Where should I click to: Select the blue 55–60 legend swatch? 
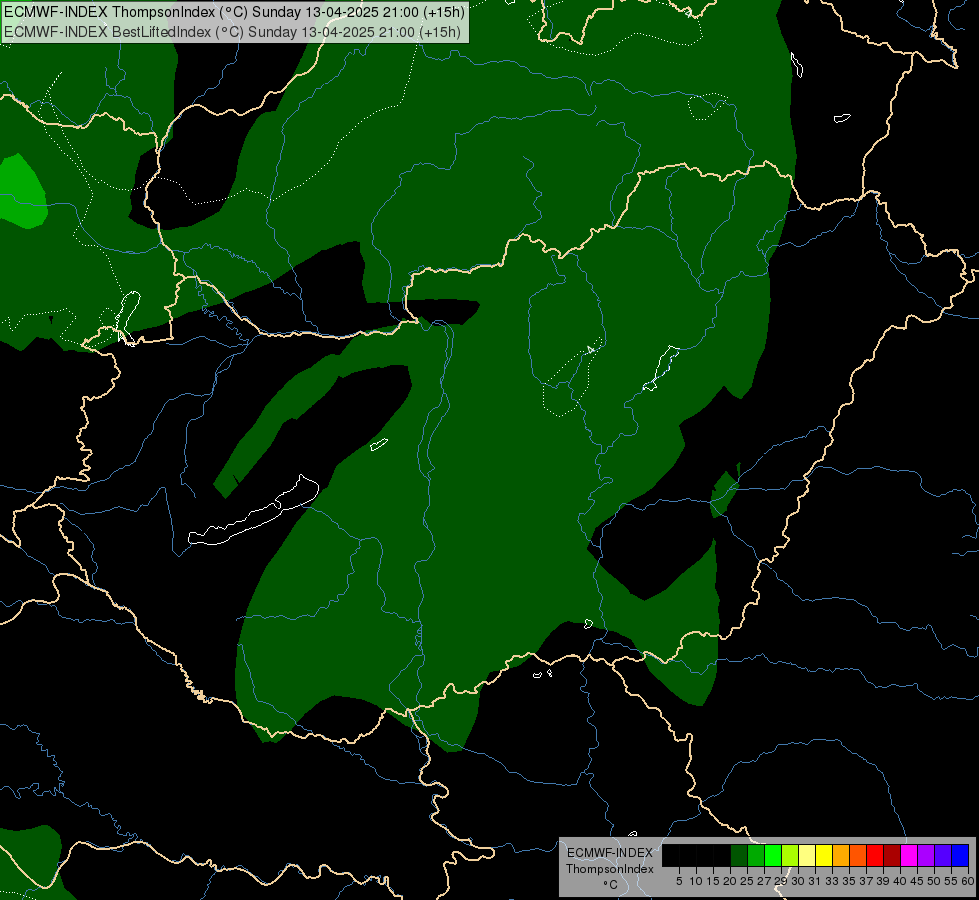(960, 856)
